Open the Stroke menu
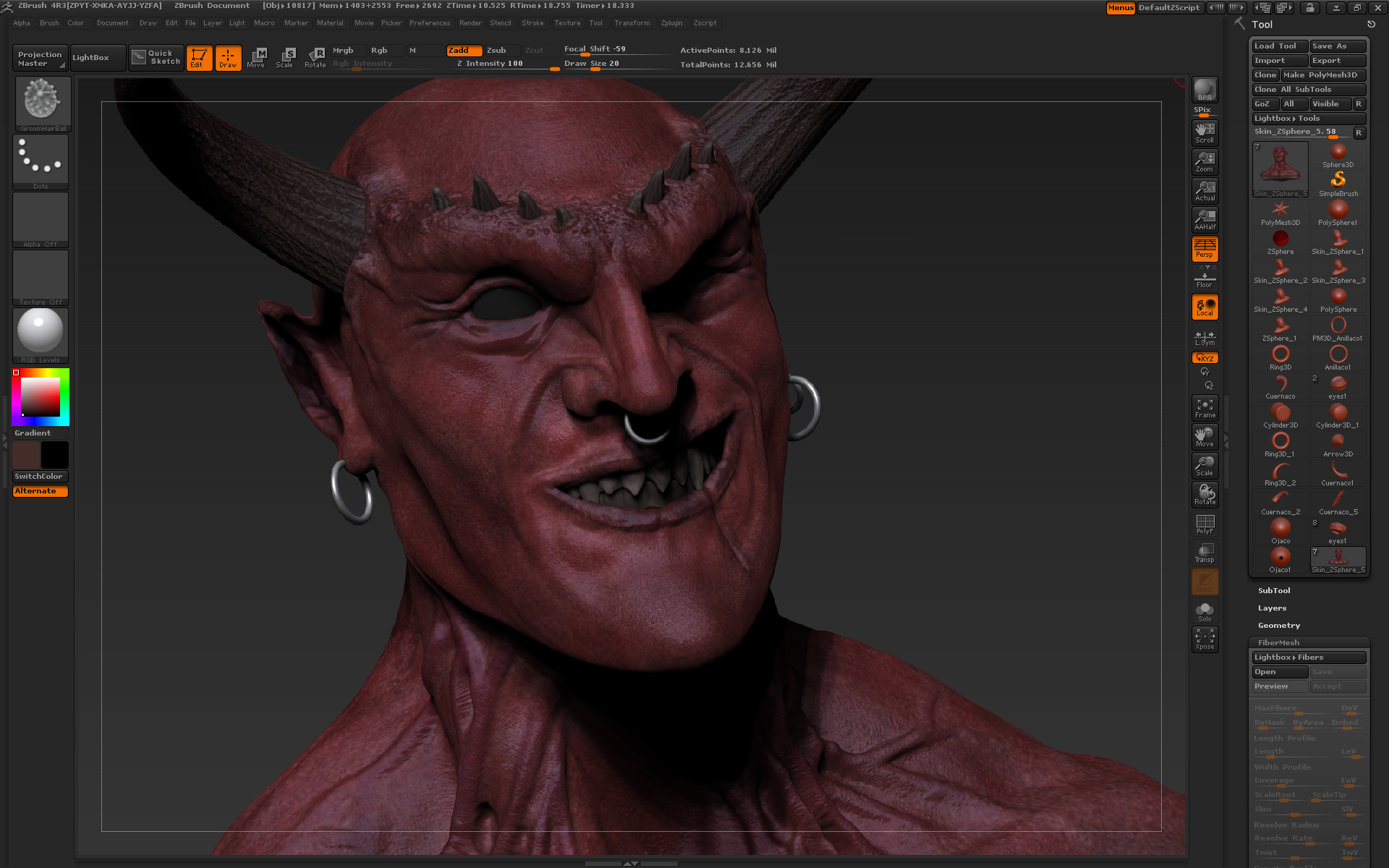 (x=532, y=23)
